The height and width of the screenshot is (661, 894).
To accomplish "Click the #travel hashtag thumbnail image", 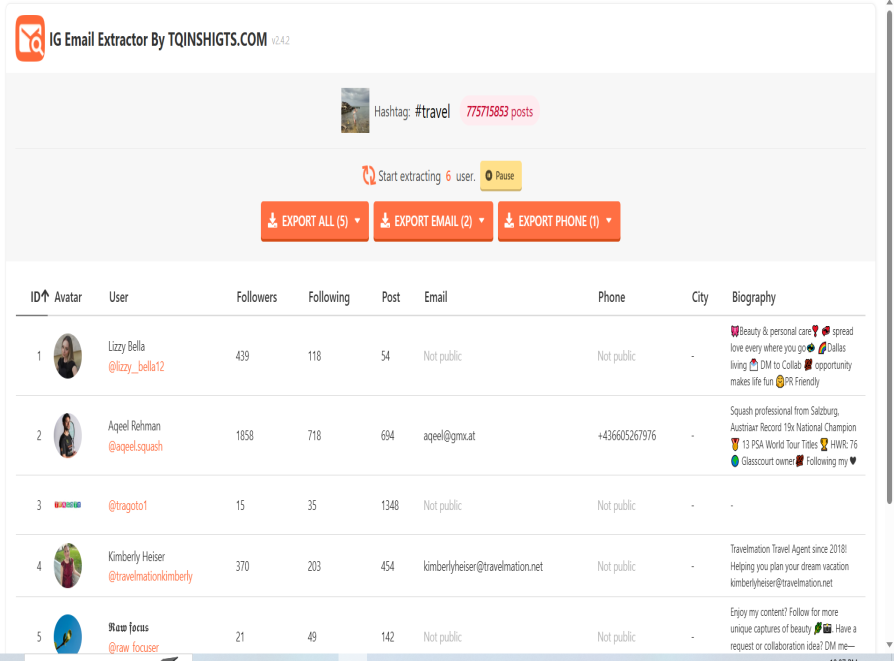I will point(355,110).
